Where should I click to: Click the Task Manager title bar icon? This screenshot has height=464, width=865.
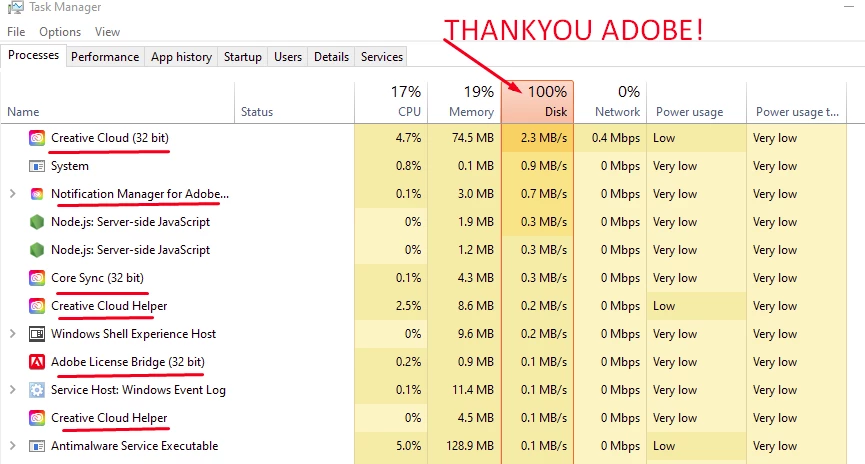tap(15, 7)
